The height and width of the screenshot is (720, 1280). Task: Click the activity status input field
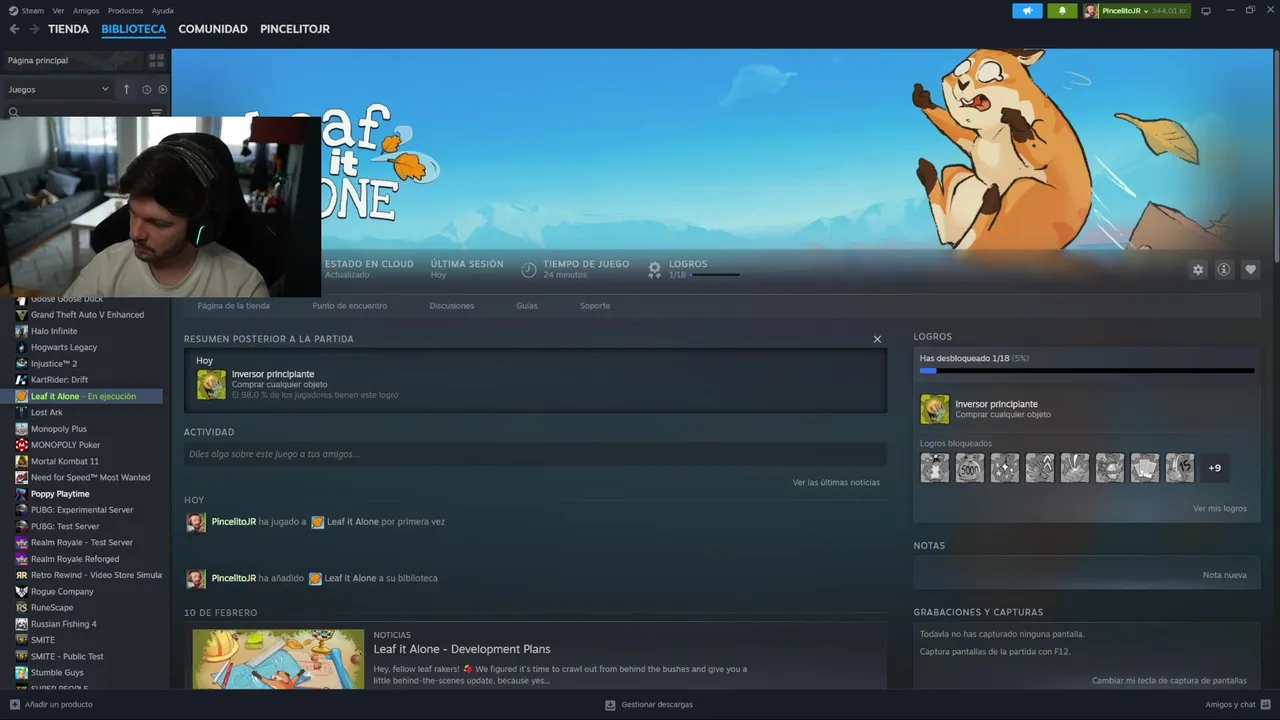535,454
